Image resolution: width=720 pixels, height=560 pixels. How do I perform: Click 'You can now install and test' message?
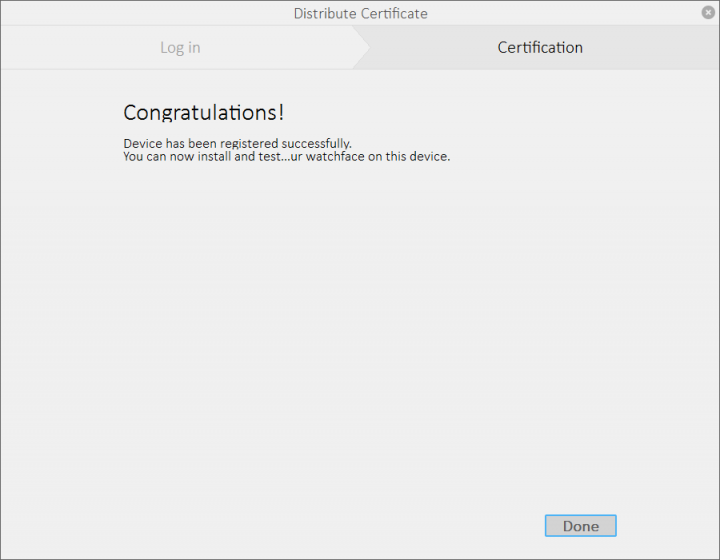287,157
